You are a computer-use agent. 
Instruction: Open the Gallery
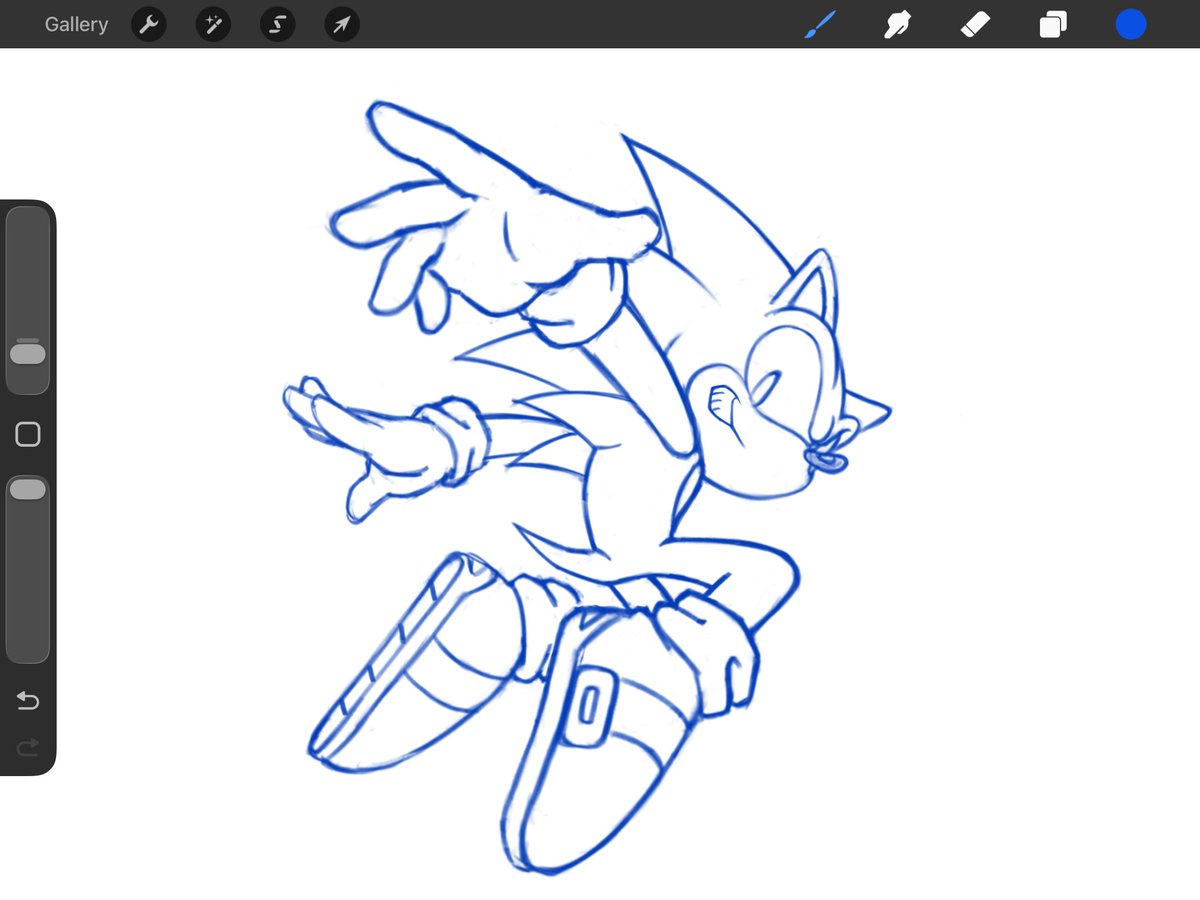click(76, 24)
